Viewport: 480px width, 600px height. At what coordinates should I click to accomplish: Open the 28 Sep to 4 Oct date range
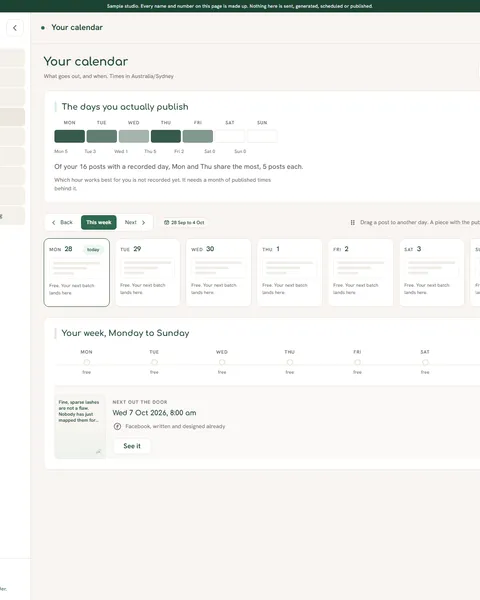tap(184, 222)
